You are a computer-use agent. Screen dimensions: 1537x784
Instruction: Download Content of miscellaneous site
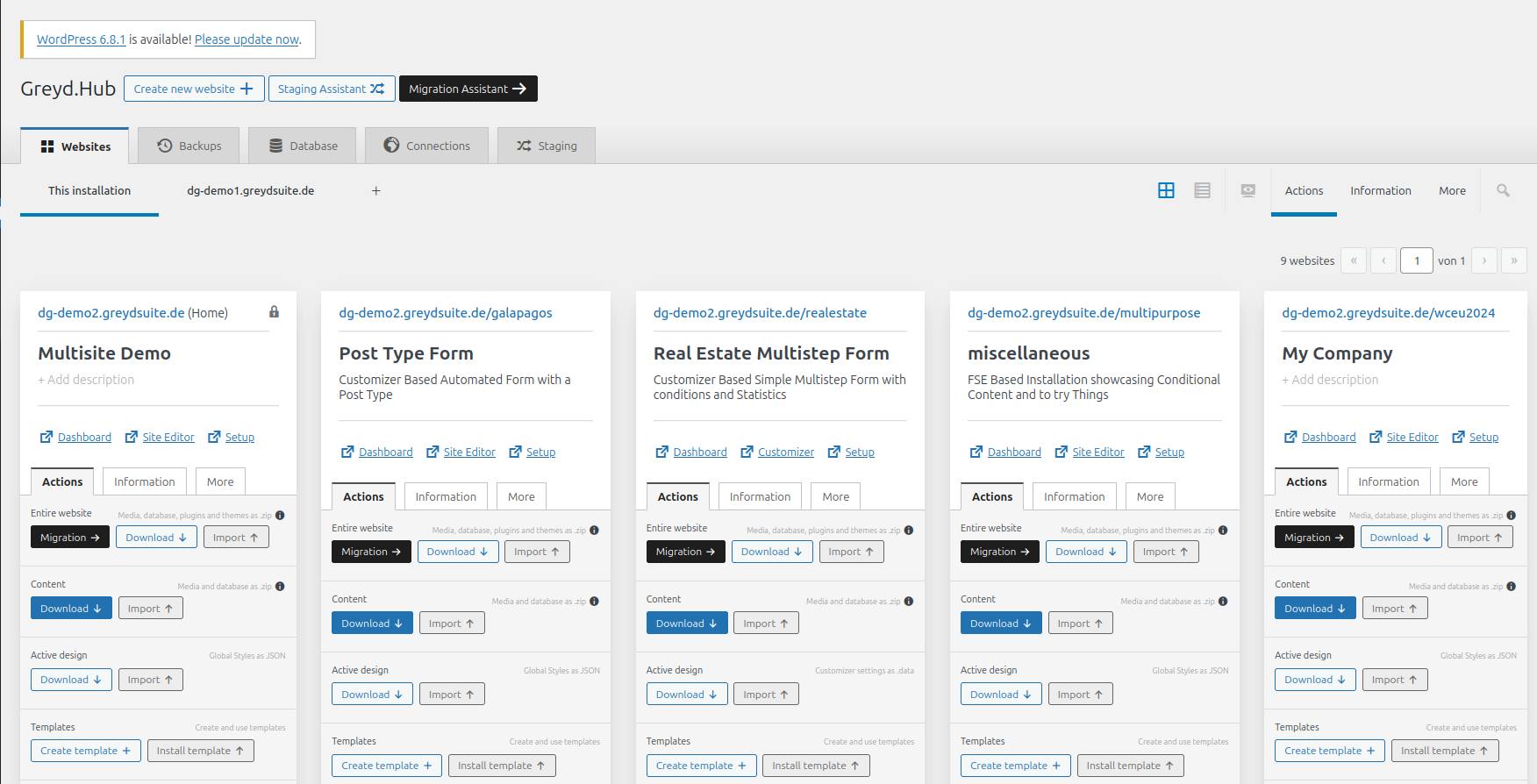[1001, 624]
